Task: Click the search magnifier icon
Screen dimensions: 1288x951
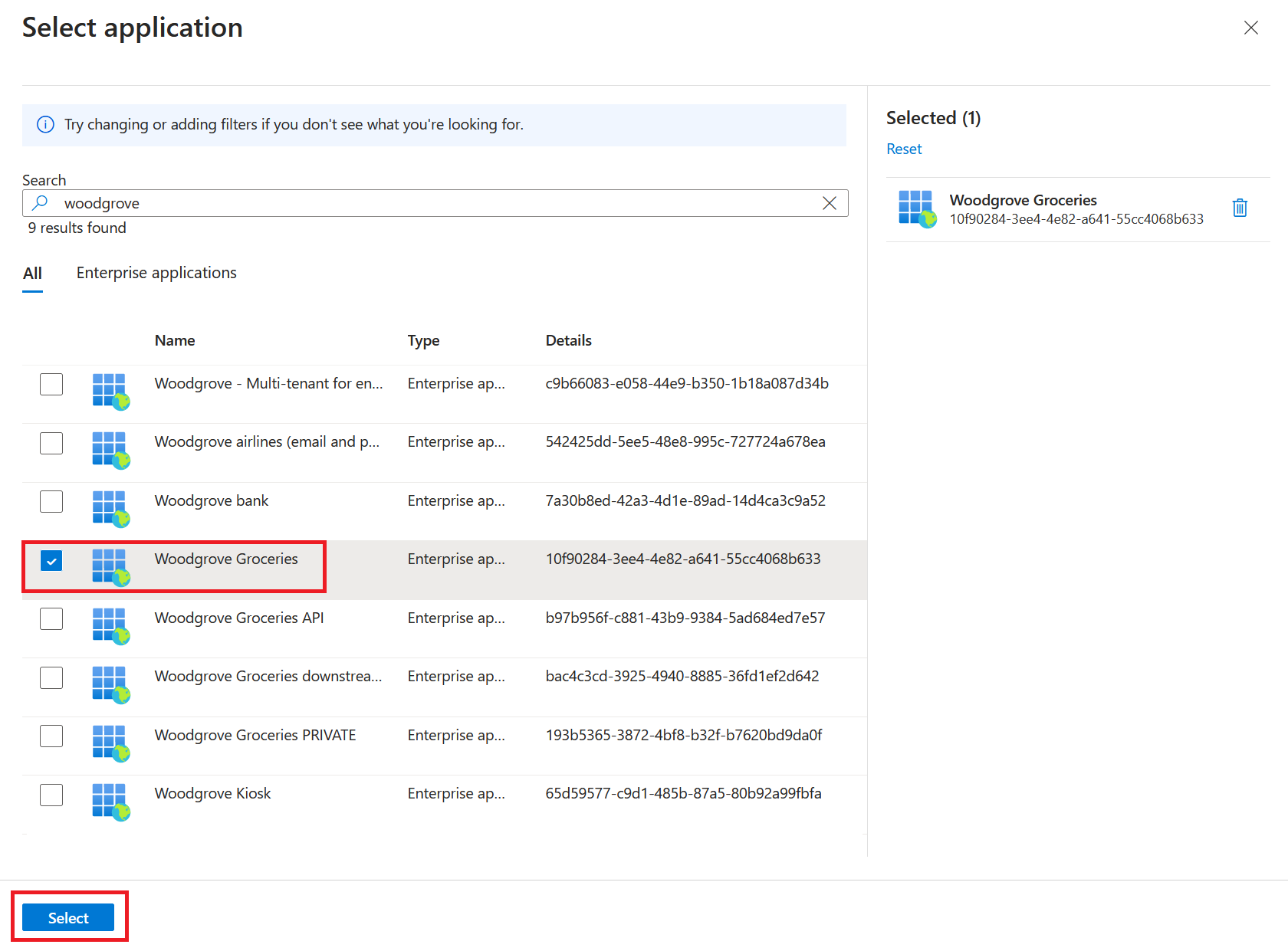Action: [x=40, y=203]
